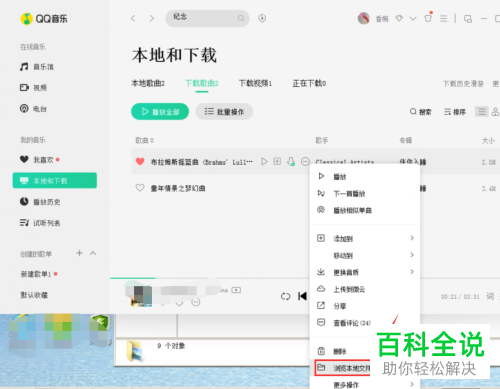The image size is (500, 389).
Task: Switch to 本地歌曲 tab
Action: [148, 83]
